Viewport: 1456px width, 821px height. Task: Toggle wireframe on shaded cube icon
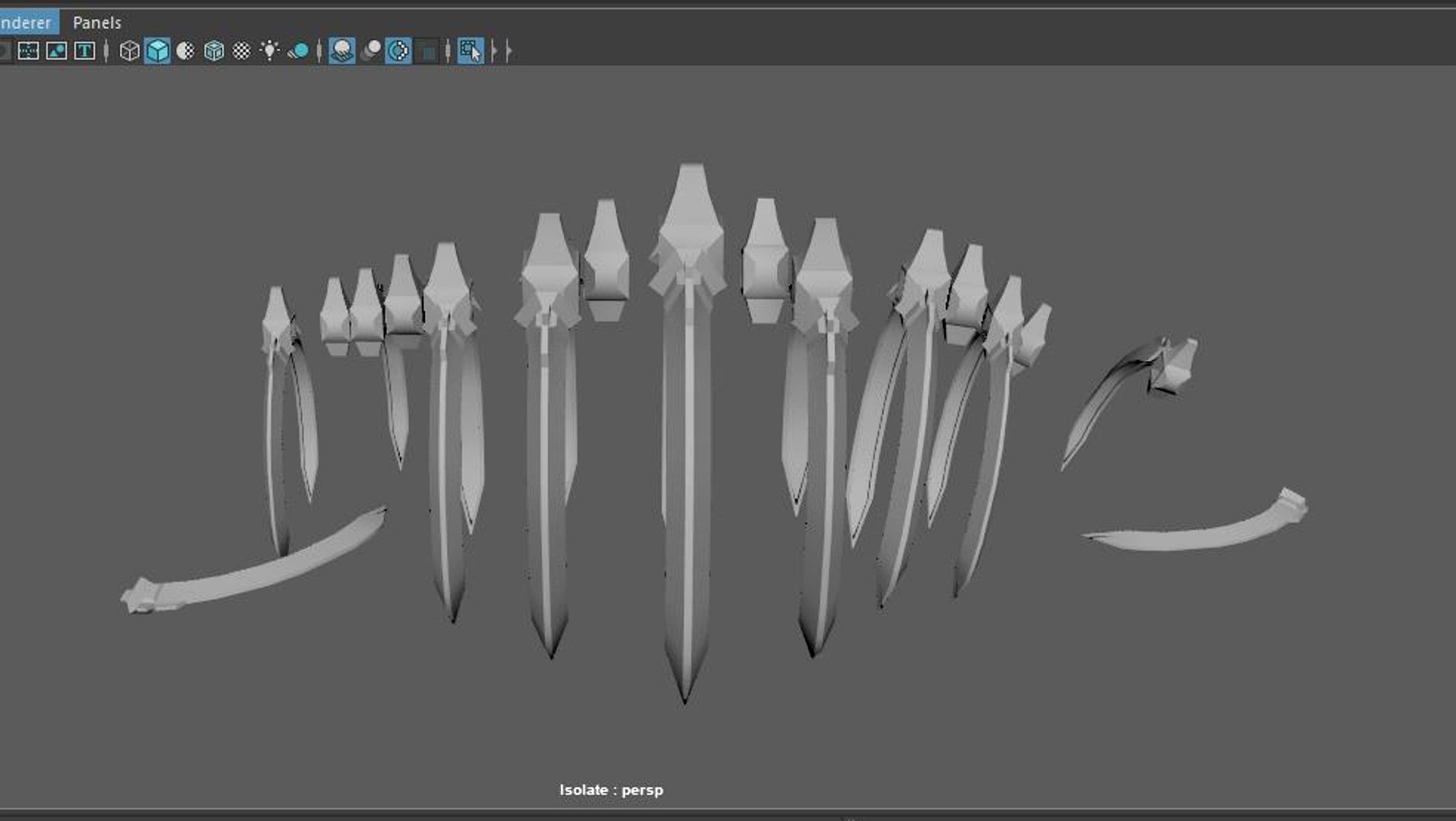[214, 51]
